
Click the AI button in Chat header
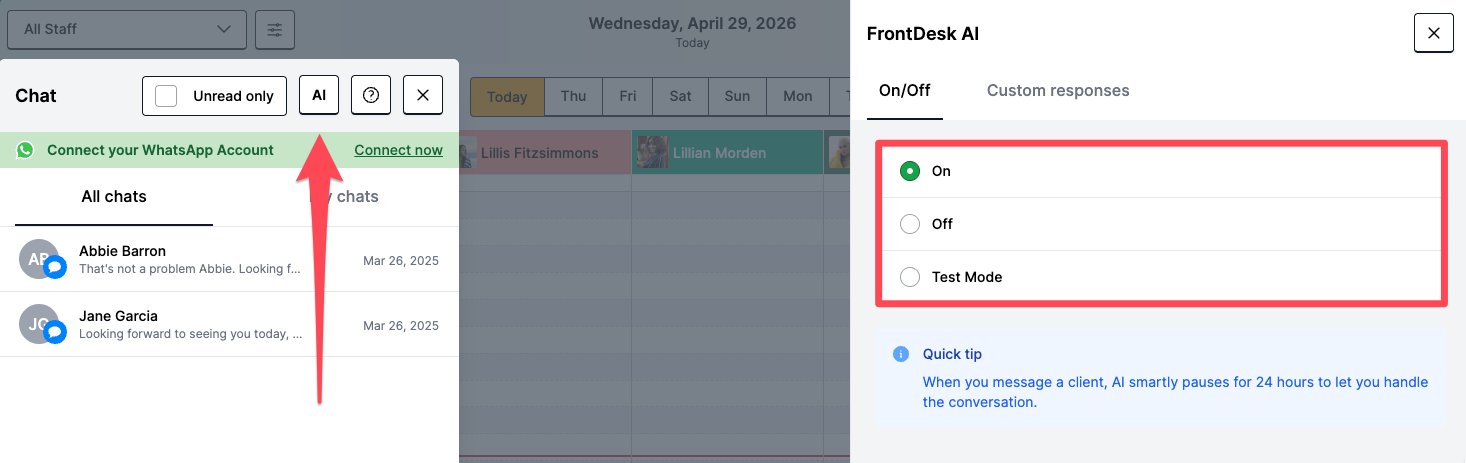pos(319,96)
